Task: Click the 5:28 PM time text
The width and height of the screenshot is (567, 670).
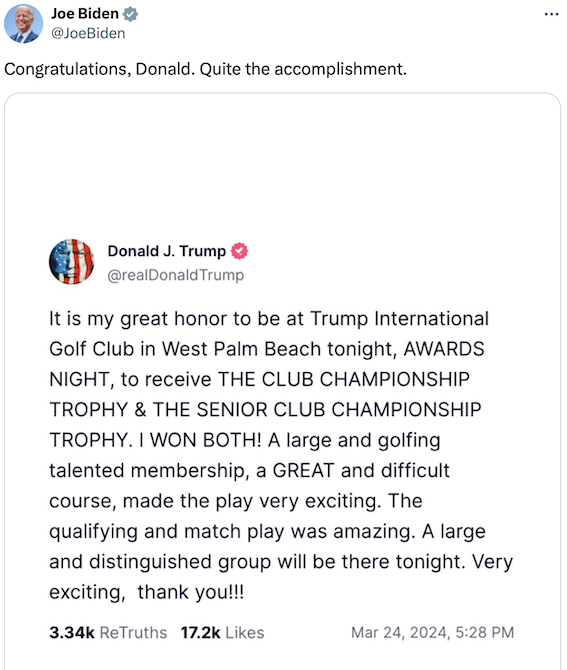Action: [485, 632]
